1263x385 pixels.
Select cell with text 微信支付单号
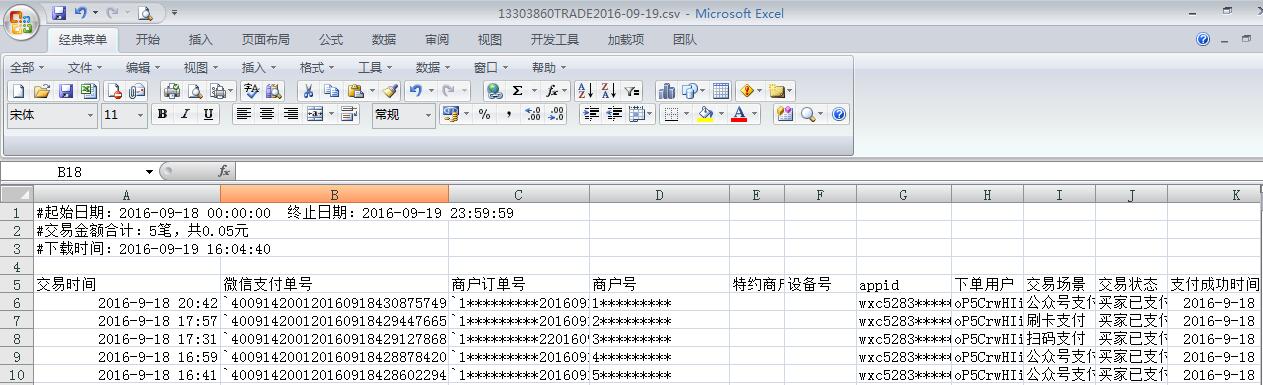pyautogui.click(x=334, y=285)
